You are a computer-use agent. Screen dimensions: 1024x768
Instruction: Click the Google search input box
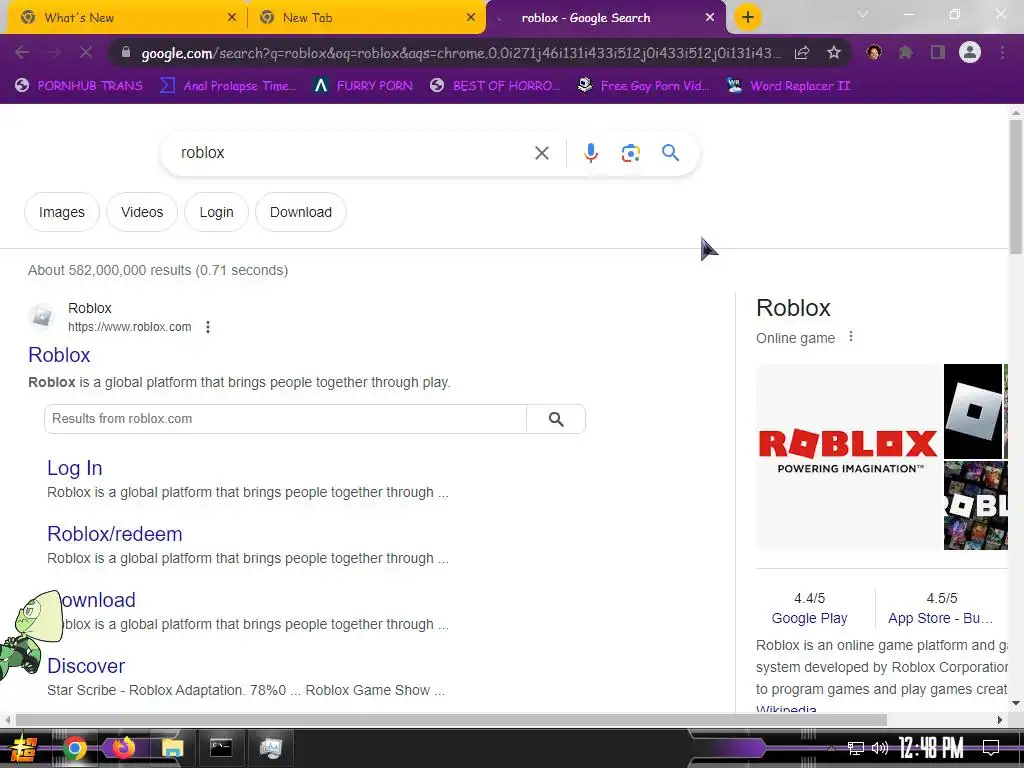click(x=353, y=153)
